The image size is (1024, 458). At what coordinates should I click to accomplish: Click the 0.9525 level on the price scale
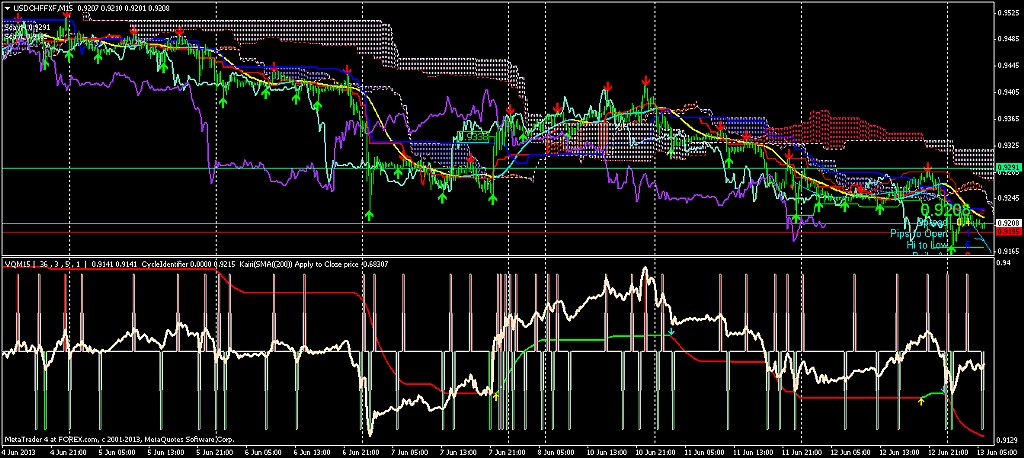click(1009, 14)
